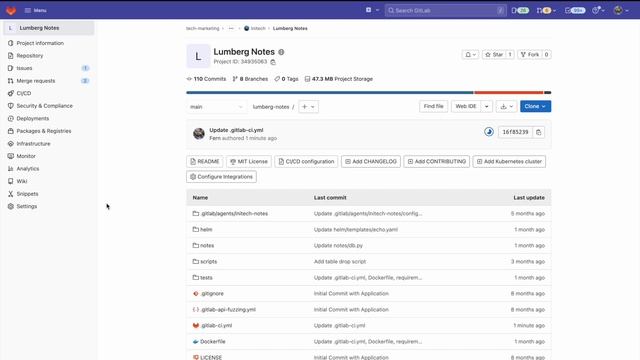The height and width of the screenshot is (360, 640).
Task: Click the repository languages color bar
Action: [x=369, y=93]
